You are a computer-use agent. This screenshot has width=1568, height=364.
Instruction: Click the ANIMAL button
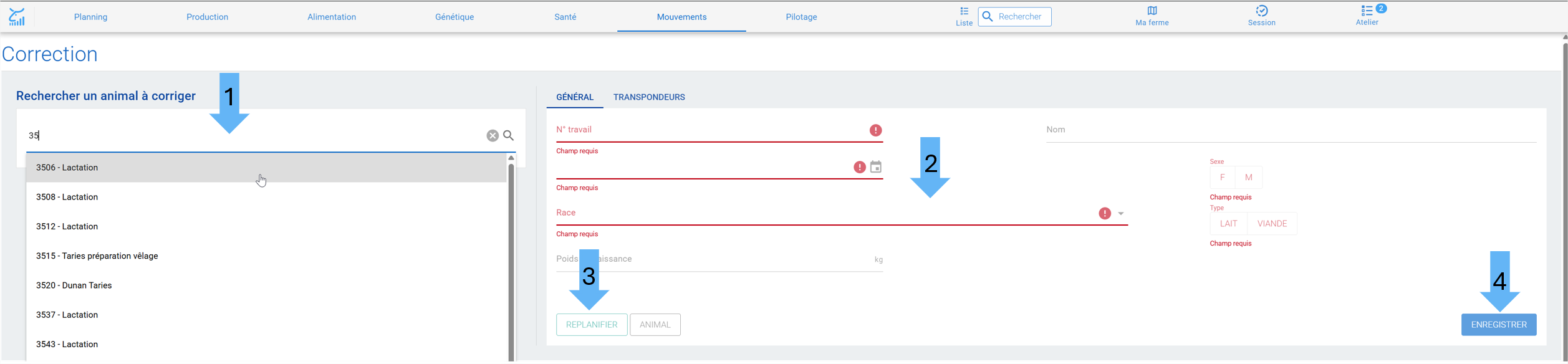coord(655,325)
